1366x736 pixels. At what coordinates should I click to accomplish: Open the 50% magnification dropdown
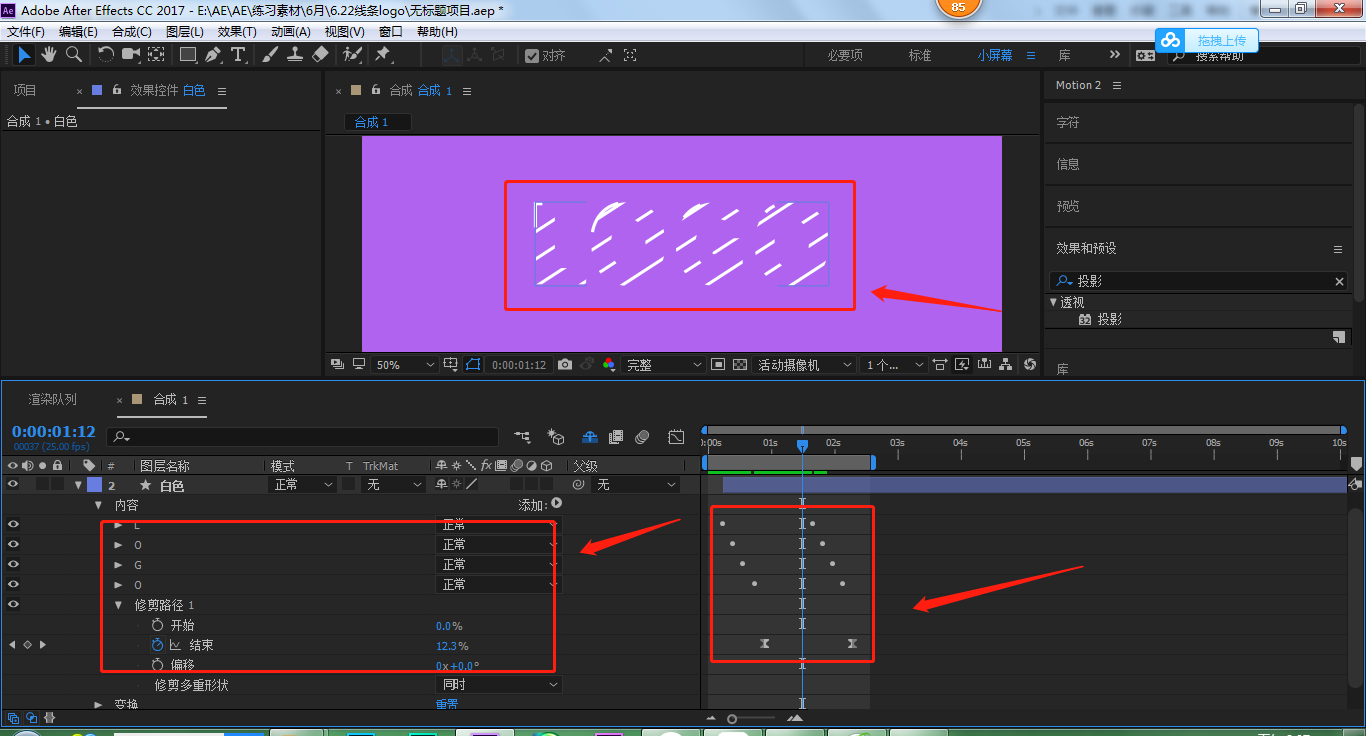pos(404,365)
